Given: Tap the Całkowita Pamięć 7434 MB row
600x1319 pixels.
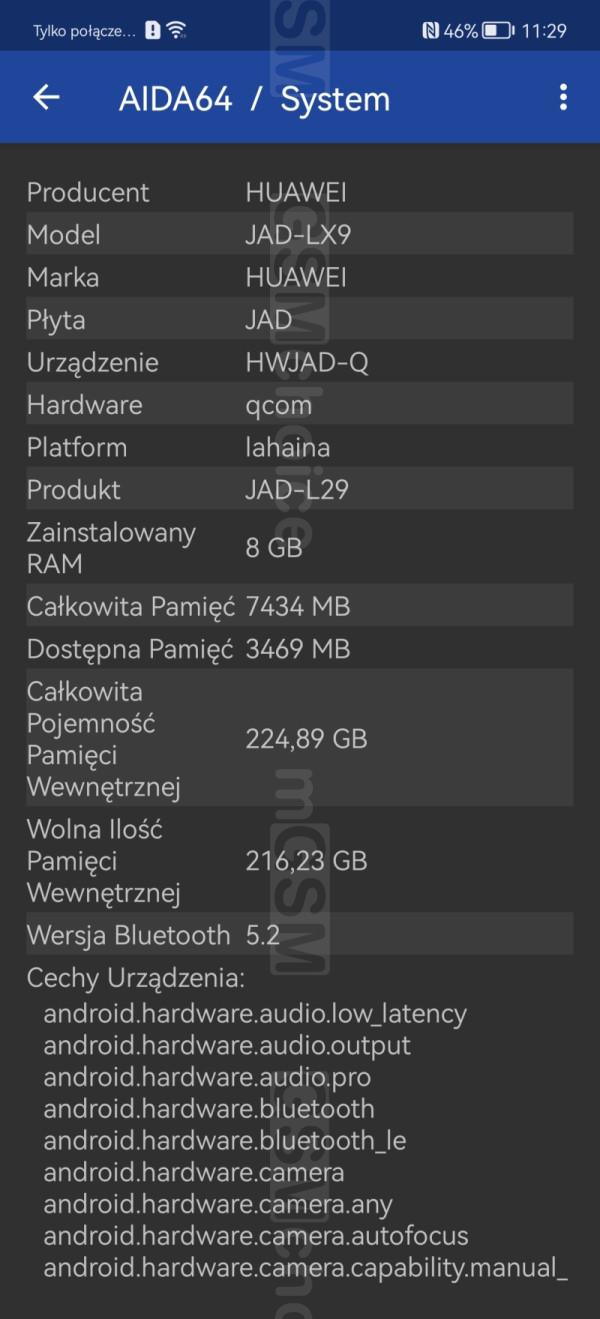Looking at the screenshot, I should point(299,606).
